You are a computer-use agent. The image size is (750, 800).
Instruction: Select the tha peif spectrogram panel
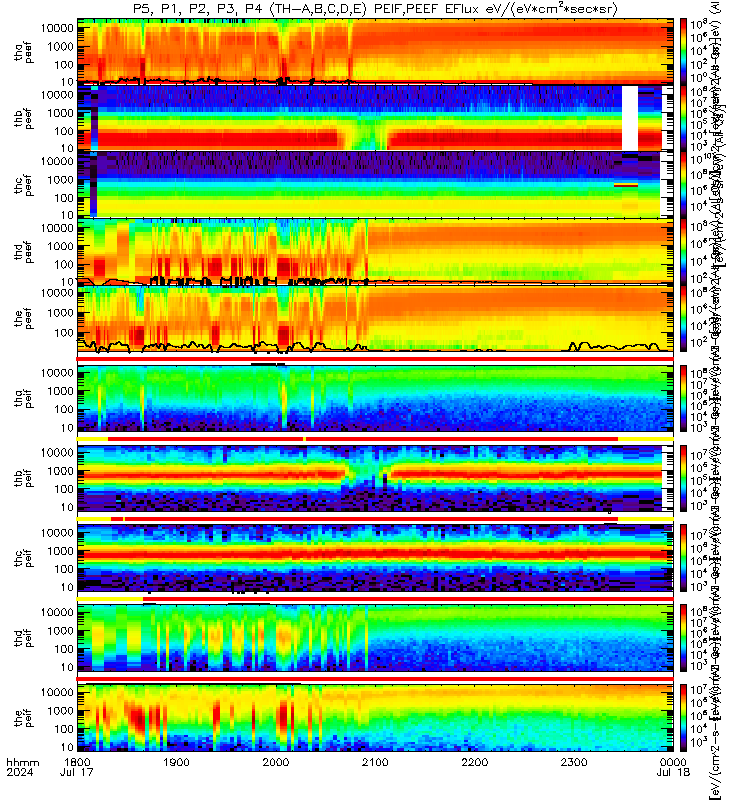(375, 398)
